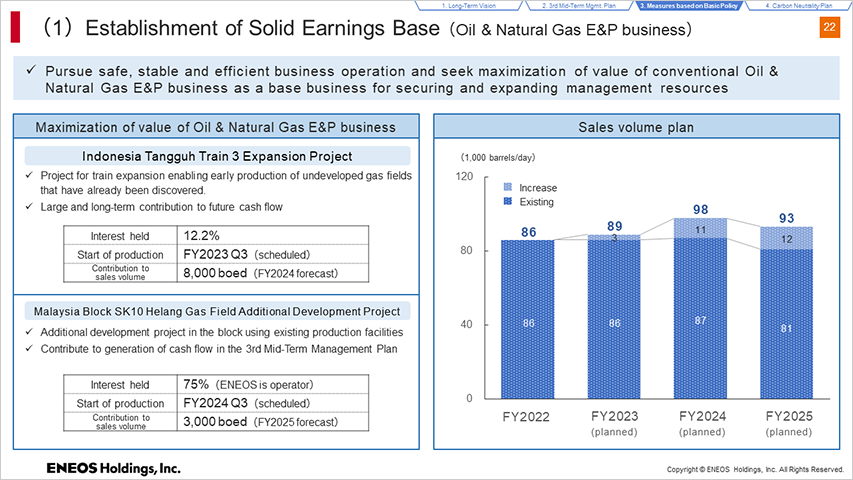Click the '(1,000 barrels/day)' unit label

pos(498,157)
